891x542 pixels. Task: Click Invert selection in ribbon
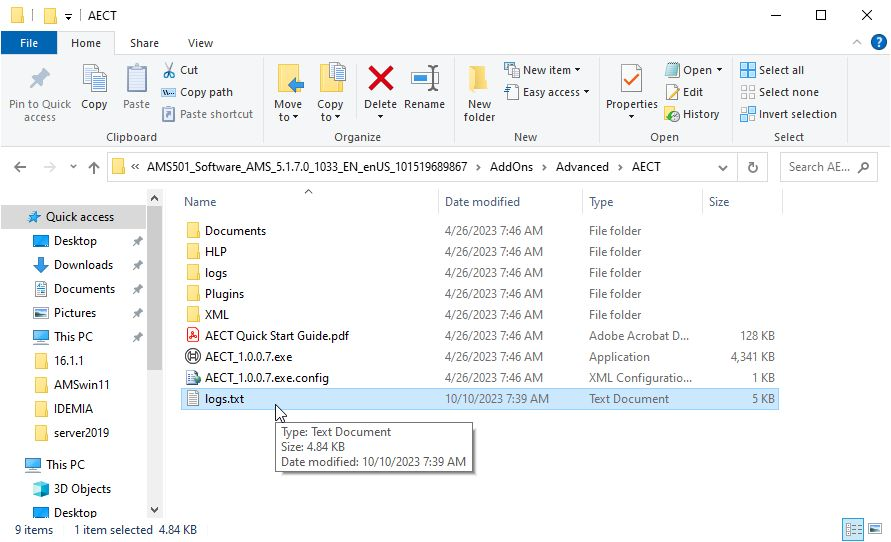click(788, 114)
